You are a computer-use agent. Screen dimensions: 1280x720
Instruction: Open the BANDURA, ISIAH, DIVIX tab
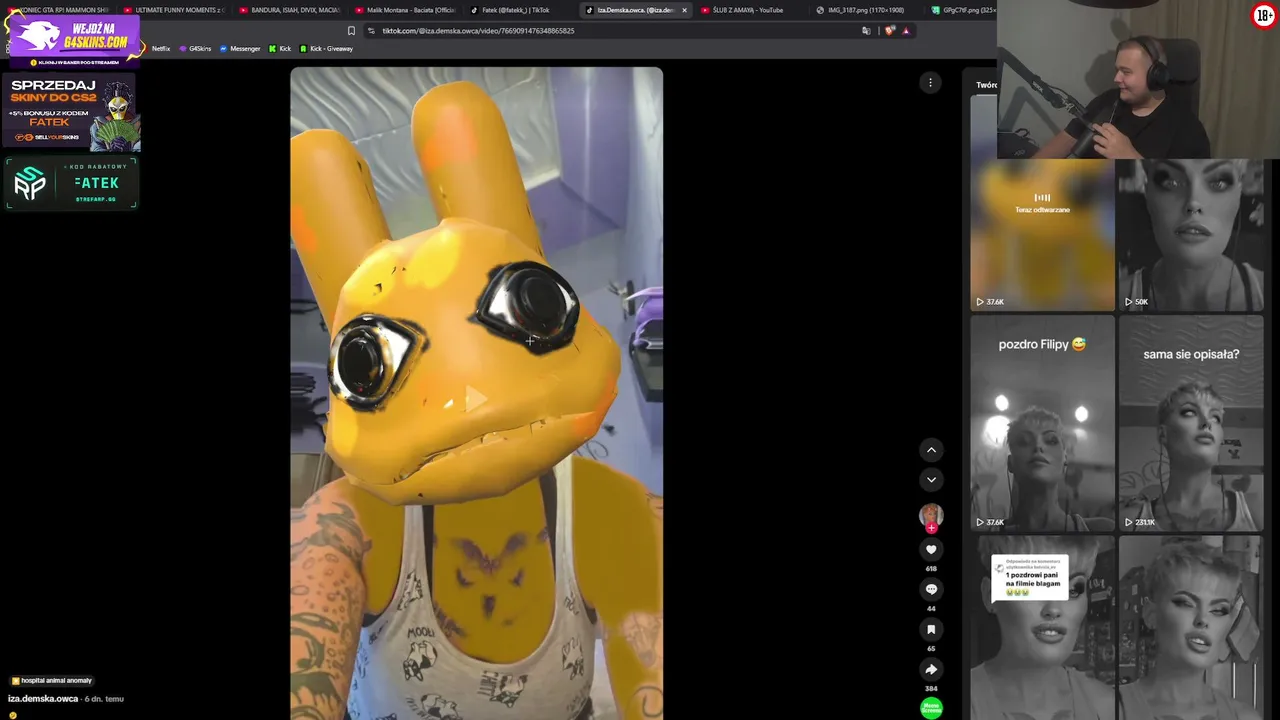[289, 10]
